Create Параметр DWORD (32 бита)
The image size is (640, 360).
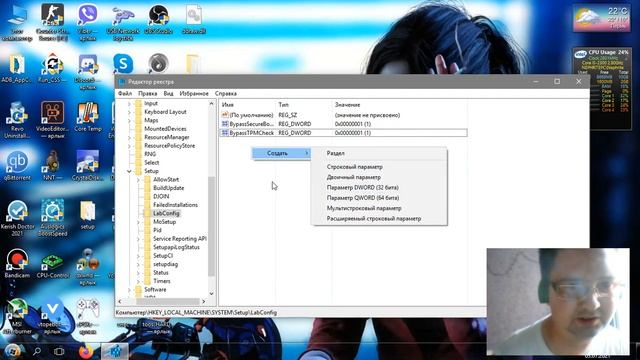[x=379, y=187]
